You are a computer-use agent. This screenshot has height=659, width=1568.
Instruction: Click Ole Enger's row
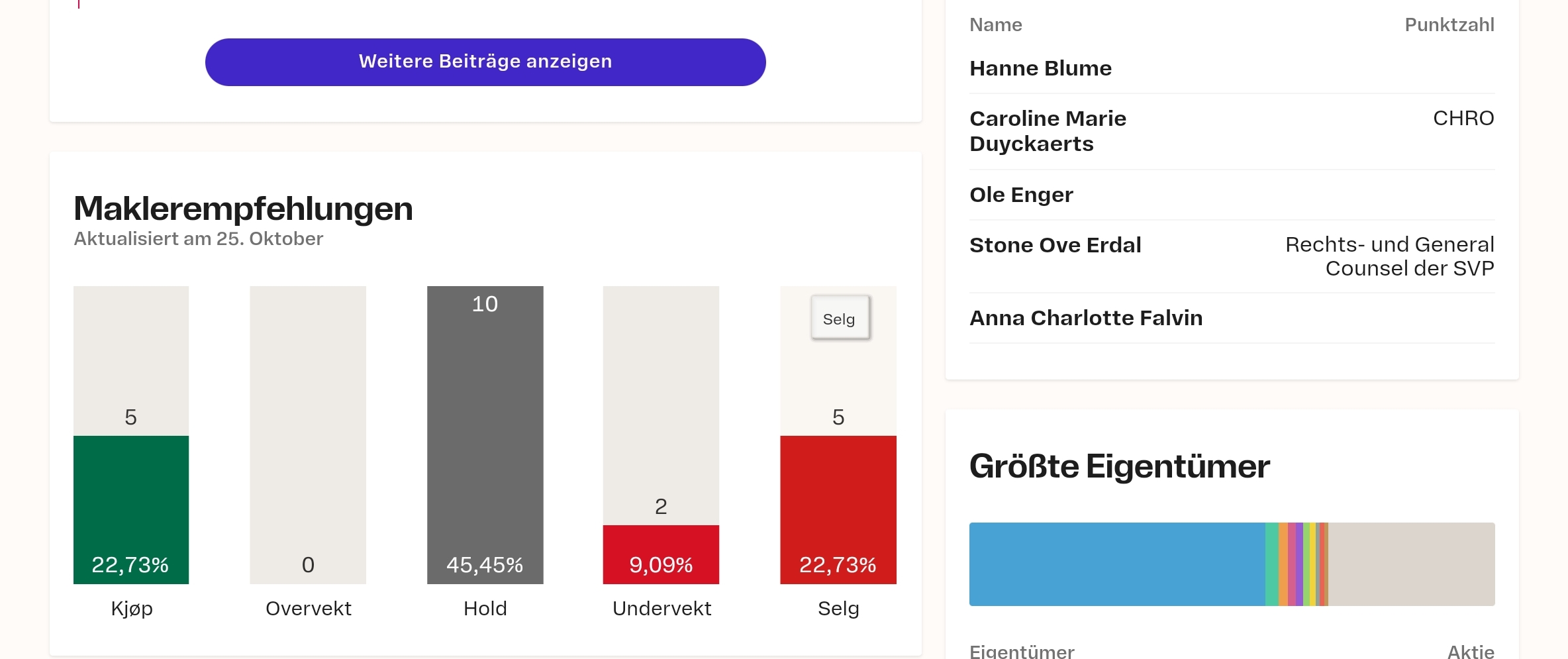click(x=1021, y=195)
